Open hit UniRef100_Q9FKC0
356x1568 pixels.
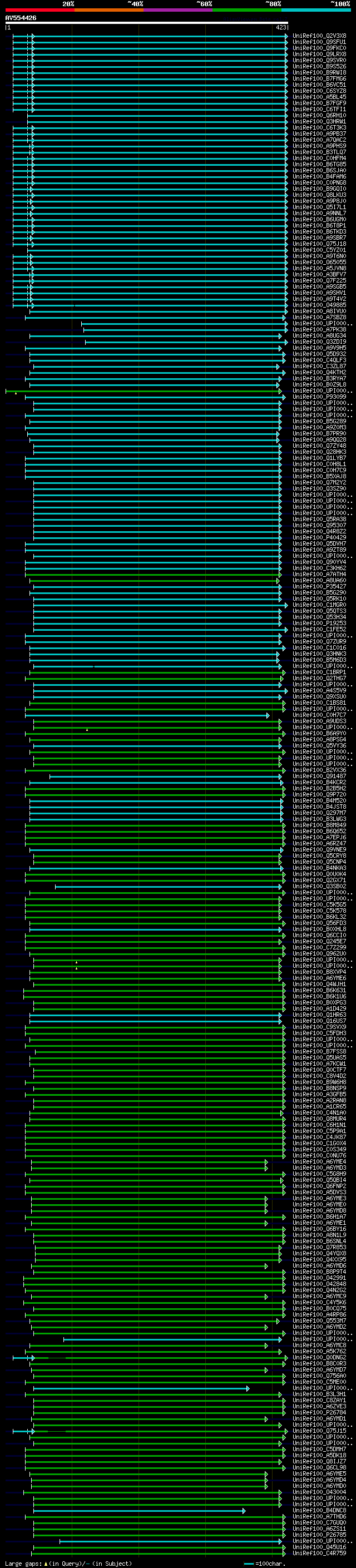(319, 48)
